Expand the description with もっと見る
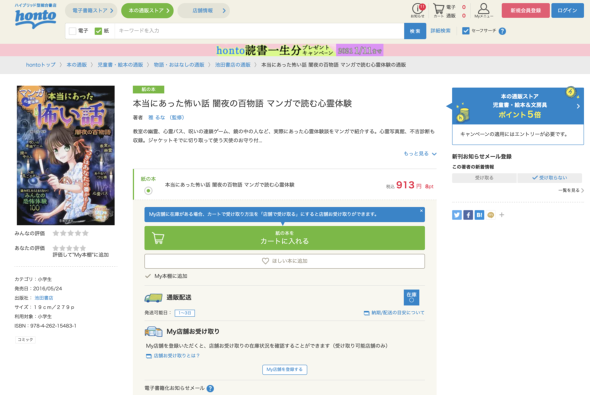The width and height of the screenshot is (590, 395). point(420,153)
